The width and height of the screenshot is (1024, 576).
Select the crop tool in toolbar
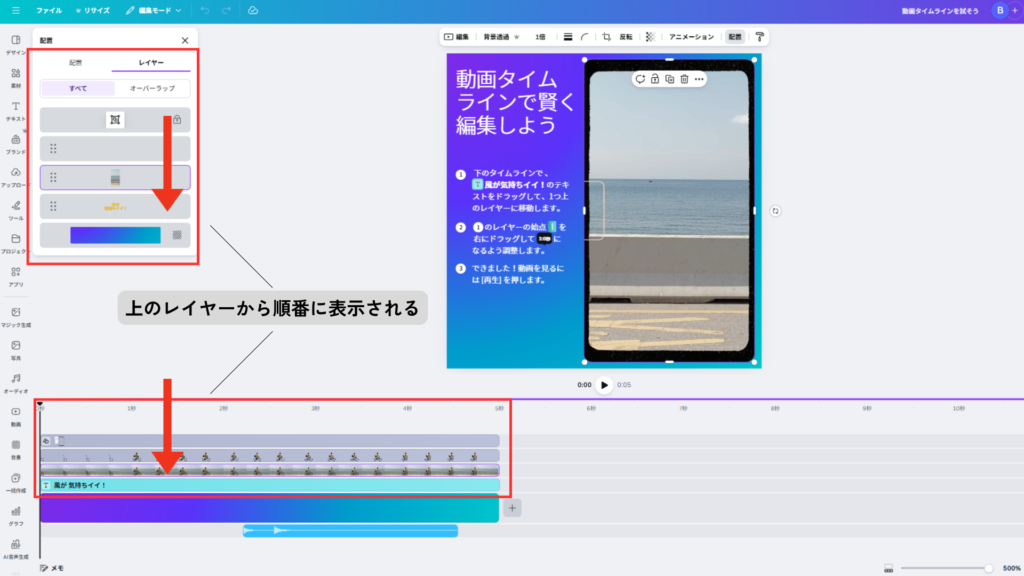pos(606,37)
